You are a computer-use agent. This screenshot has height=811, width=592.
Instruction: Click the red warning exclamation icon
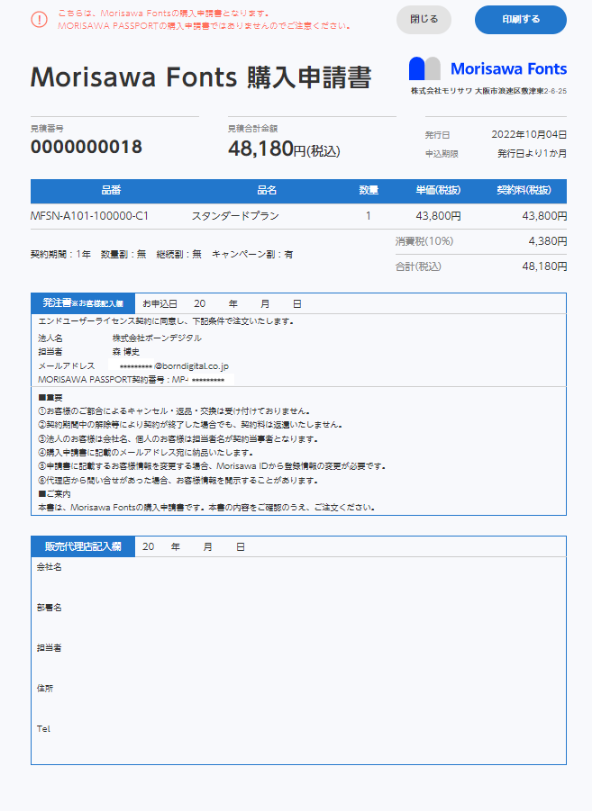(x=39, y=20)
